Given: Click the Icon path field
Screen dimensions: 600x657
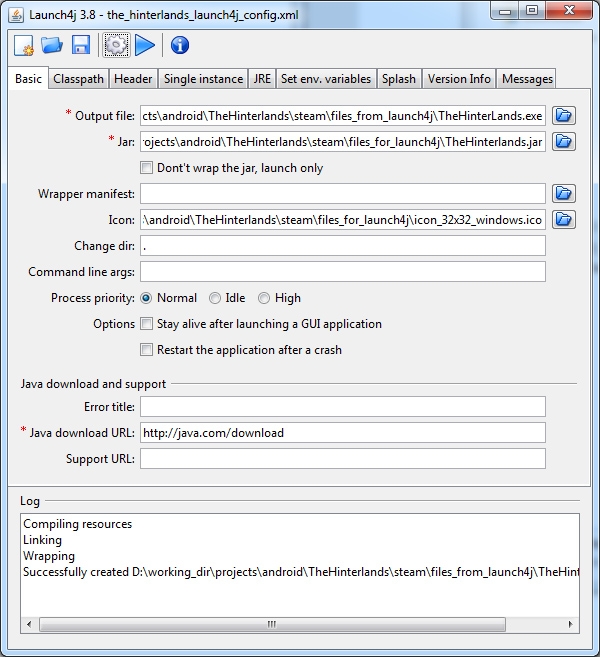Looking at the screenshot, I should point(343,220).
